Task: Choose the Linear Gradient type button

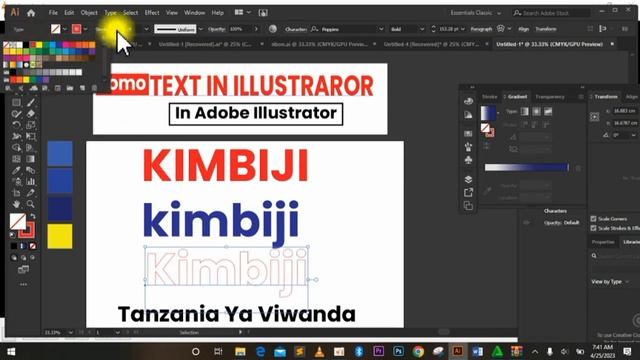Action: pos(524,111)
